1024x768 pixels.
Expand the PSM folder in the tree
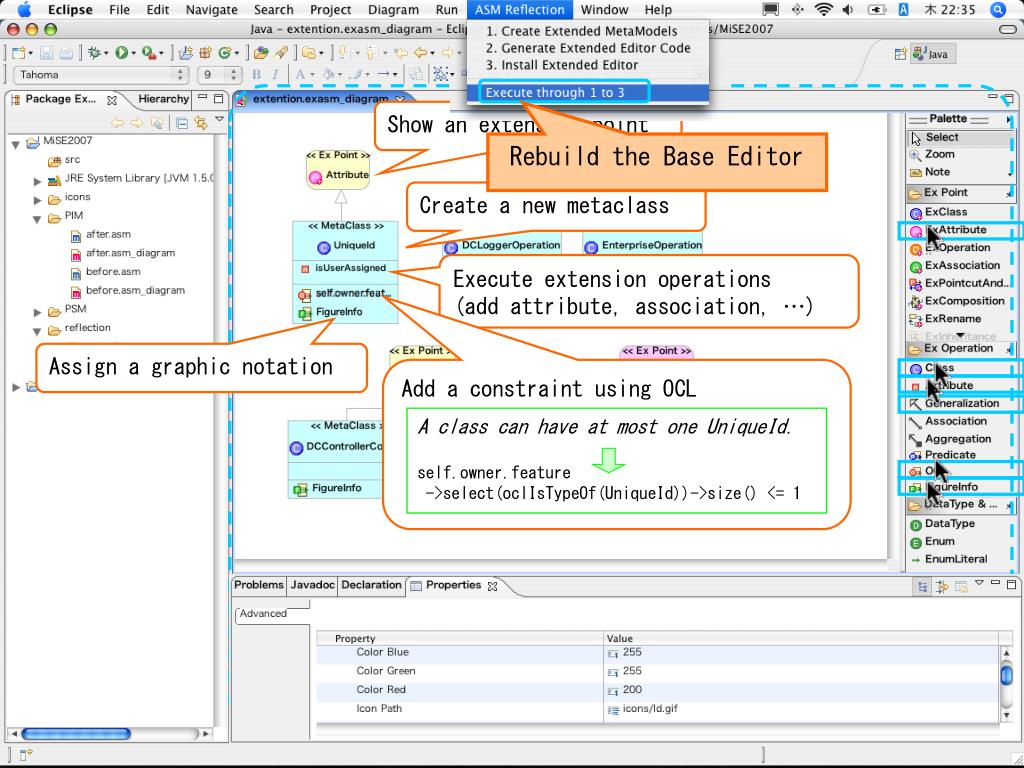pos(38,310)
